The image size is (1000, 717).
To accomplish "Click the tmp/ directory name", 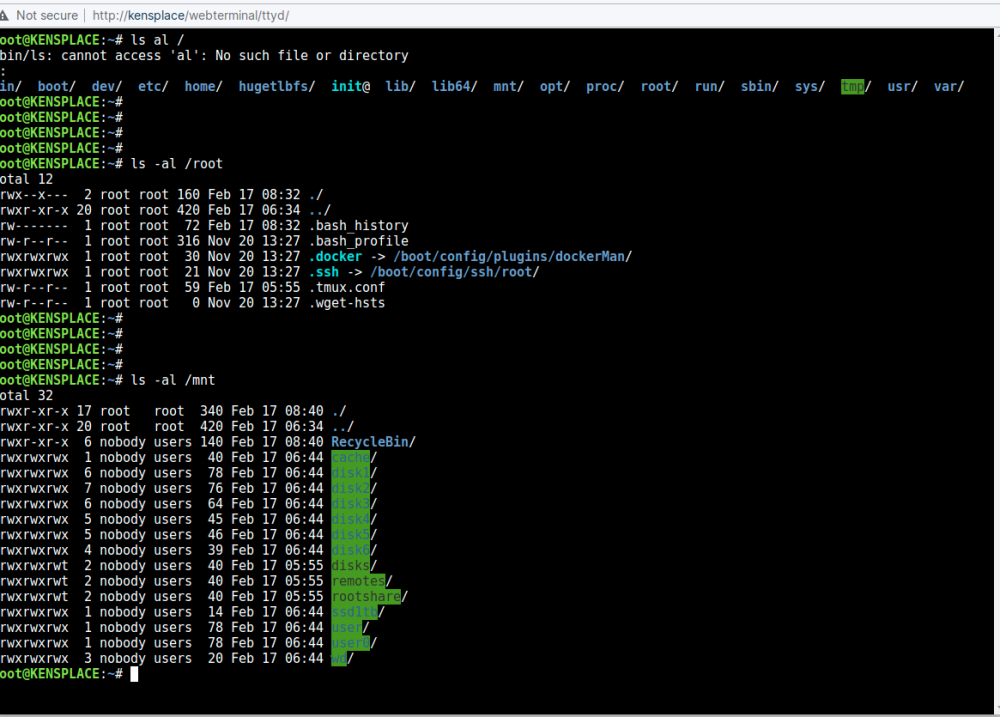I will click(856, 86).
